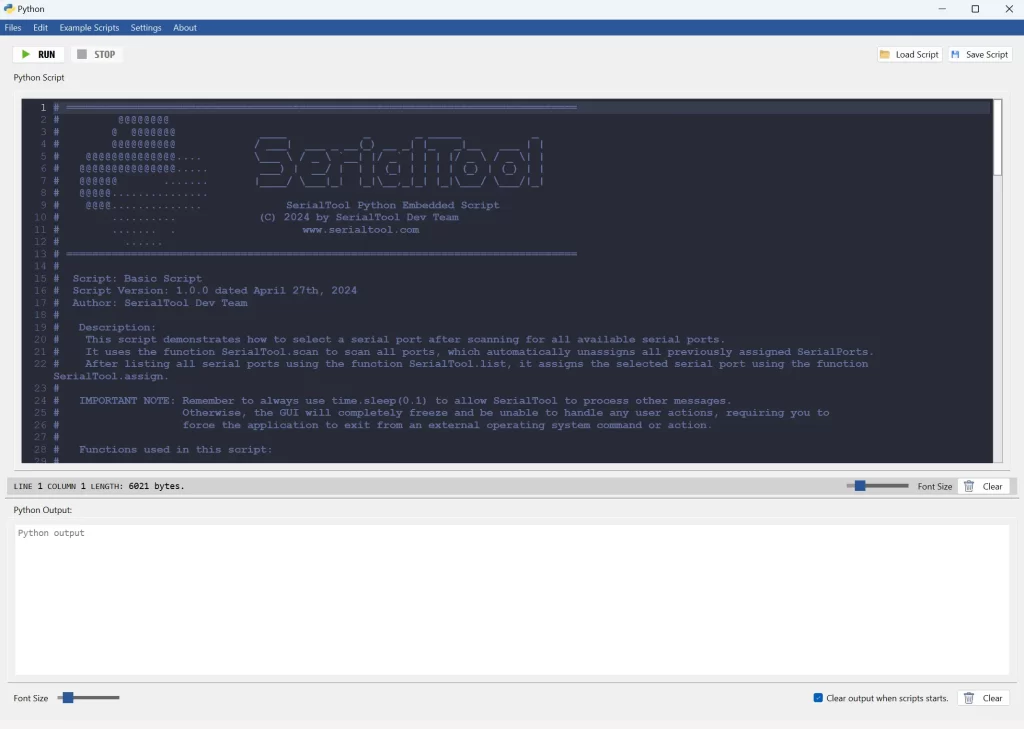Click the 'SerialTool Python Embedded Script' header text

click(392, 205)
